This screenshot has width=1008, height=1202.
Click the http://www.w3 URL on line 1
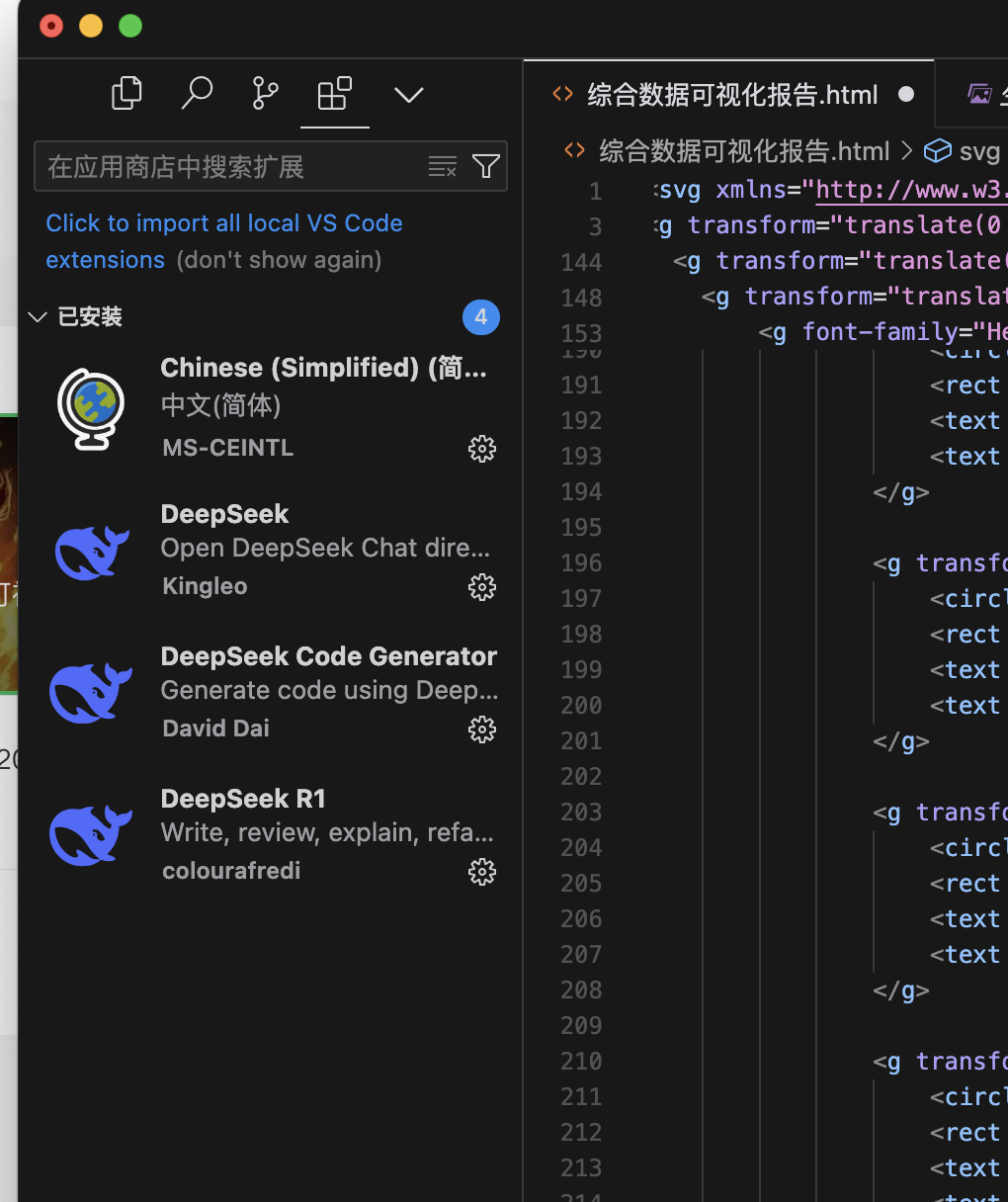coord(911,190)
